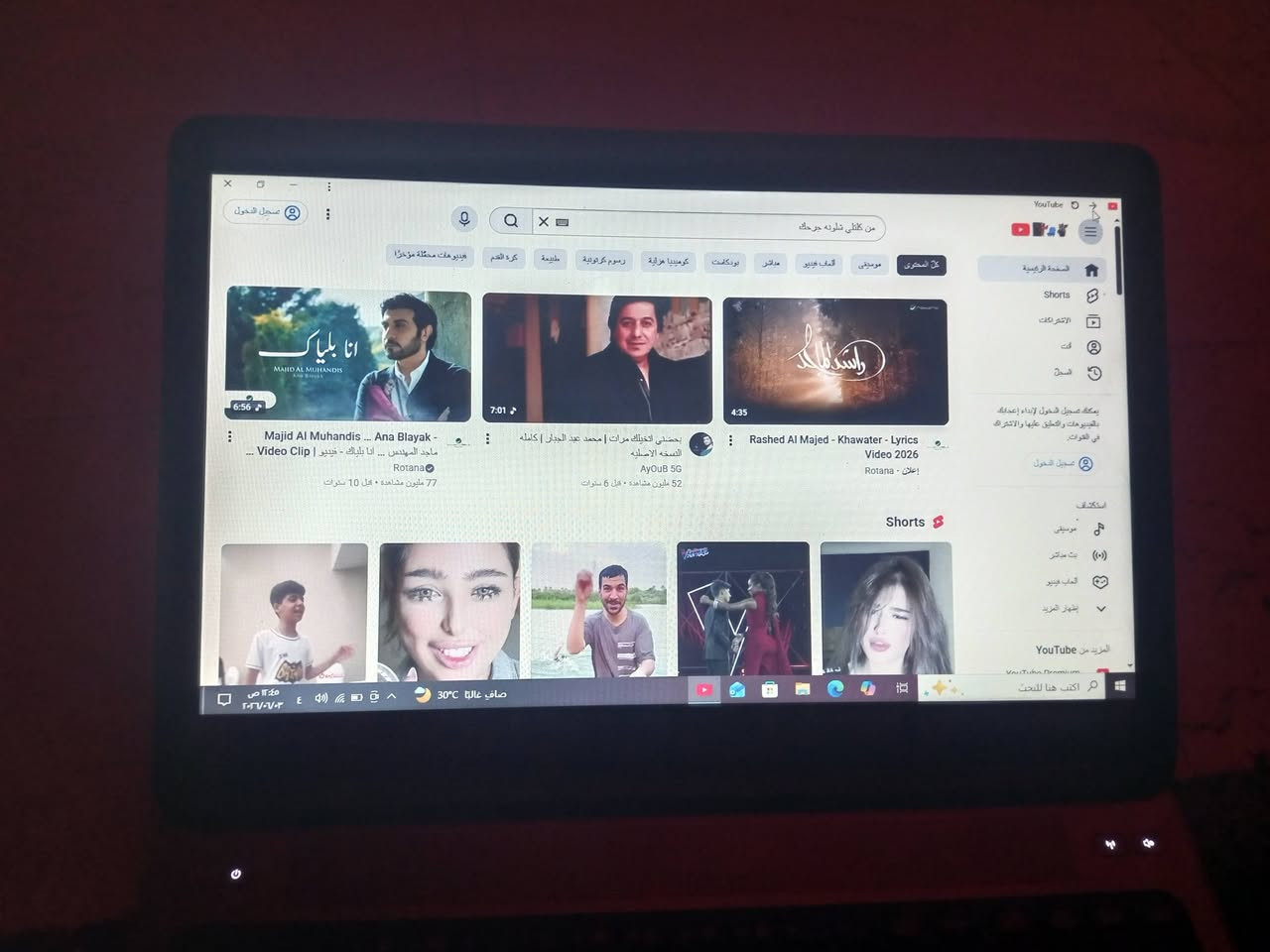Open the weather widget showing 30°C
Screen dimensions: 1270x952
coord(459,694)
